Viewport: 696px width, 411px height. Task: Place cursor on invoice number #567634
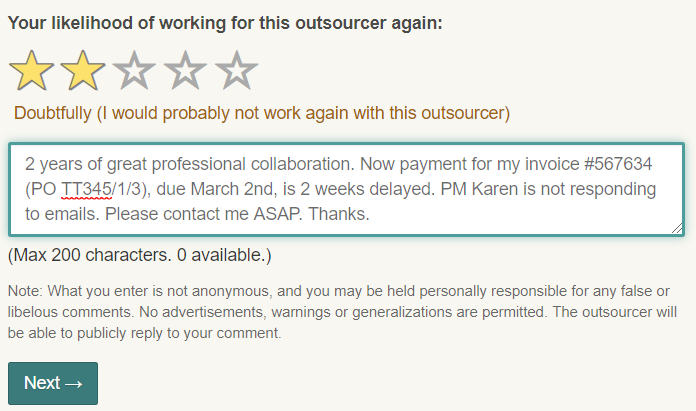(618, 164)
